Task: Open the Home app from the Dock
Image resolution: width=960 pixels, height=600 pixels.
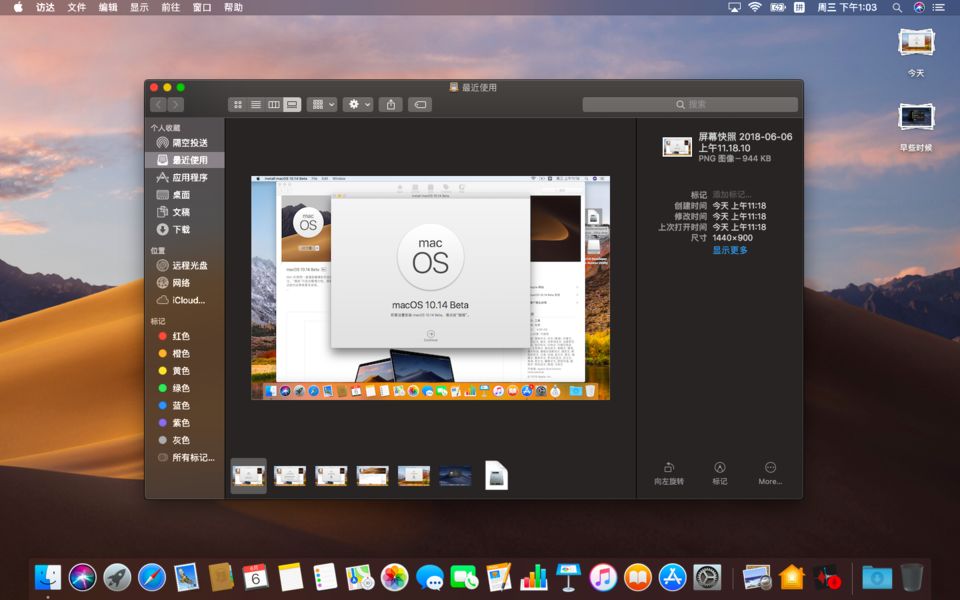Action: tap(792, 577)
